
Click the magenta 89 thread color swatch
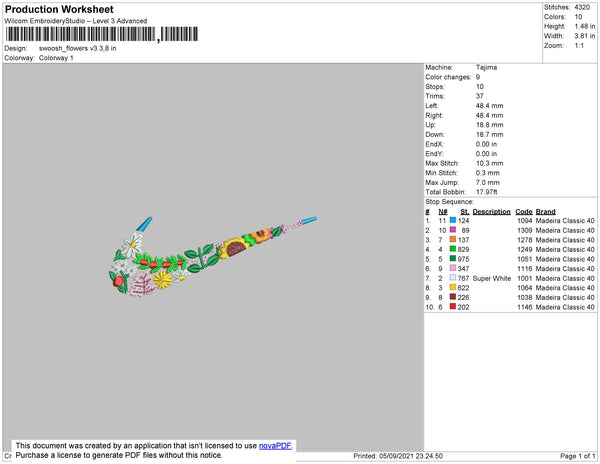453,230
